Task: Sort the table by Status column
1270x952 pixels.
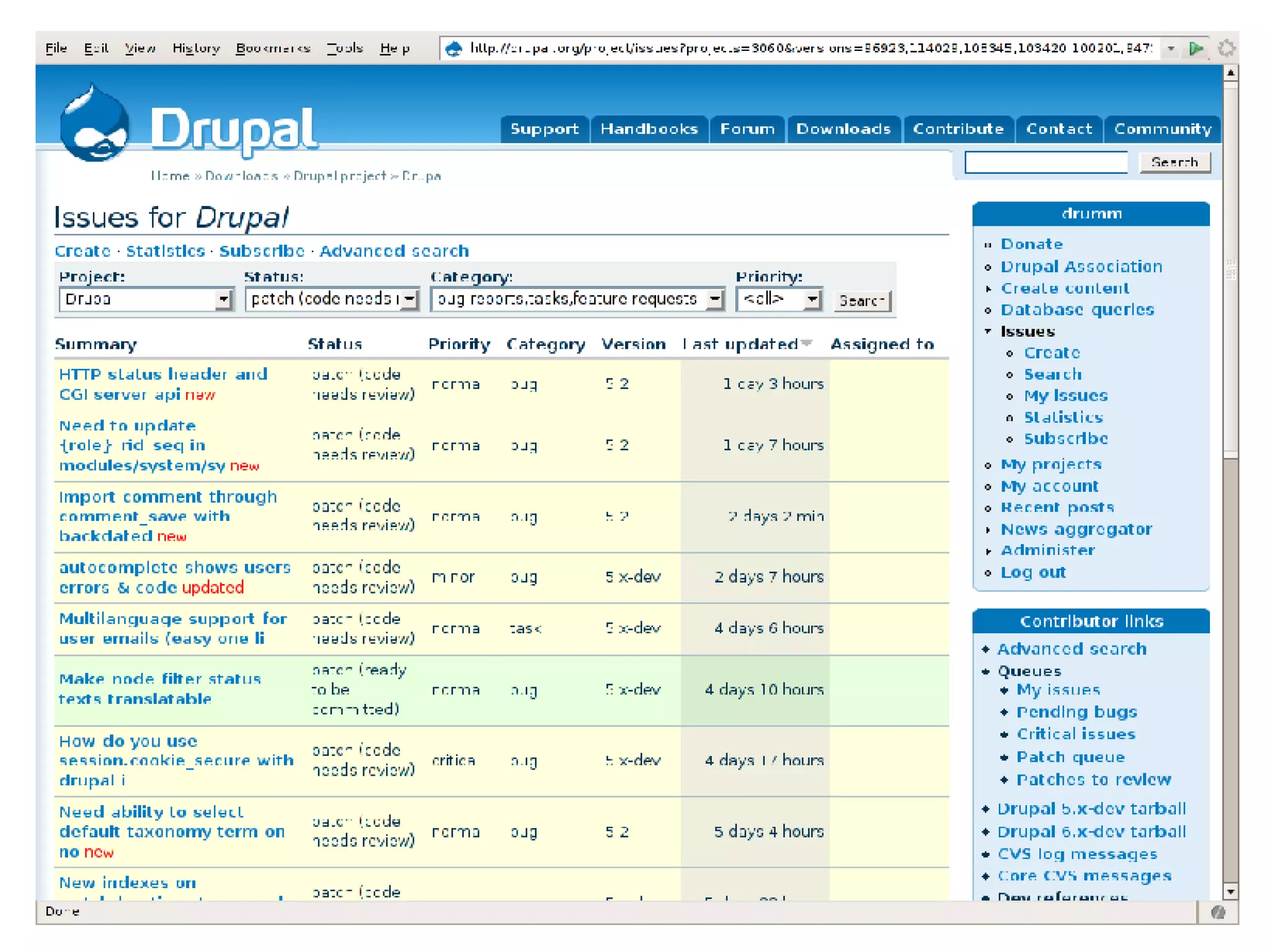Action: coord(335,344)
